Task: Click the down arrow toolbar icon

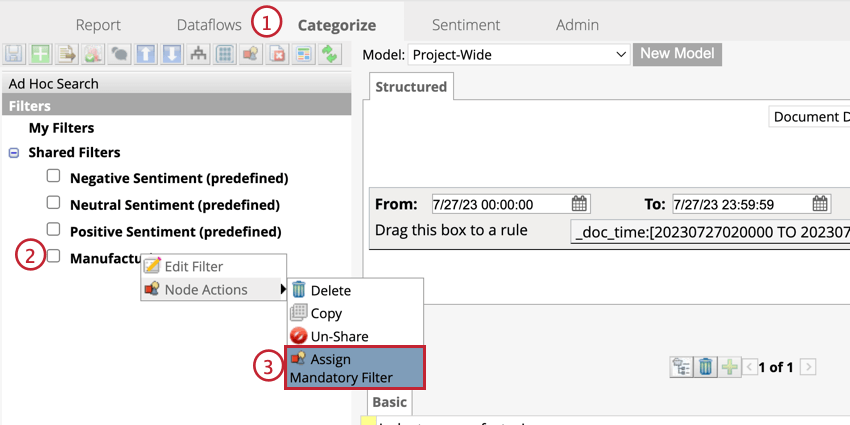Action: [172, 54]
